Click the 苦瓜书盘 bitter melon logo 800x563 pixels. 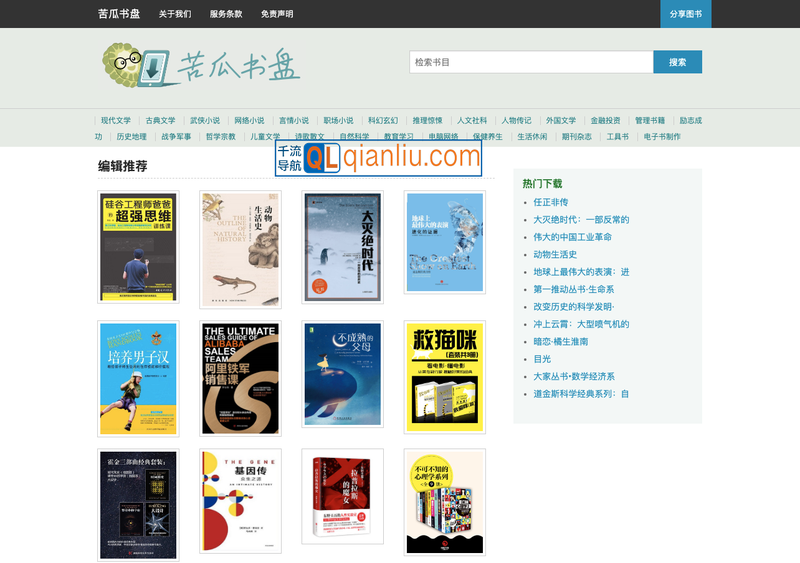coord(200,65)
